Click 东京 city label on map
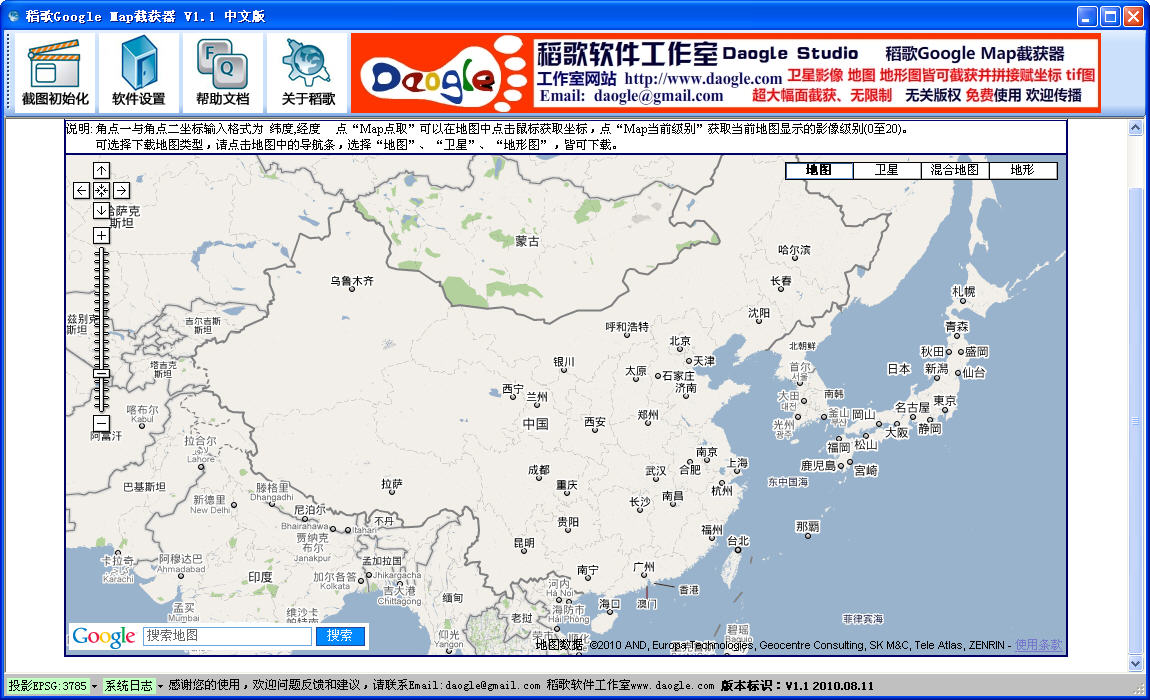1150x700 pixels. pyautogui.click(x=945, y=400)
